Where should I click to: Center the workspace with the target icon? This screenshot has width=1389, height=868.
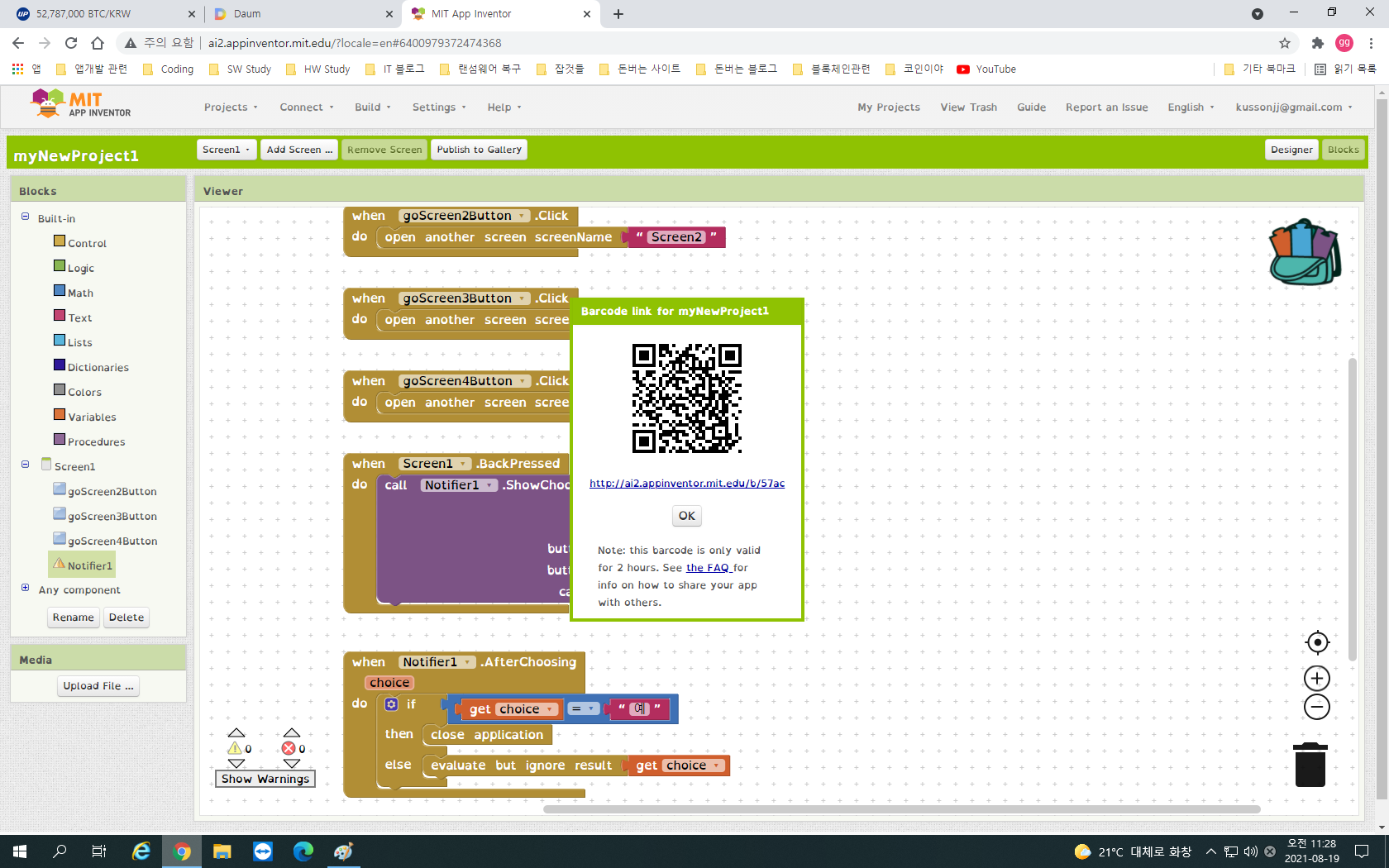click(x=1317, y=642)
